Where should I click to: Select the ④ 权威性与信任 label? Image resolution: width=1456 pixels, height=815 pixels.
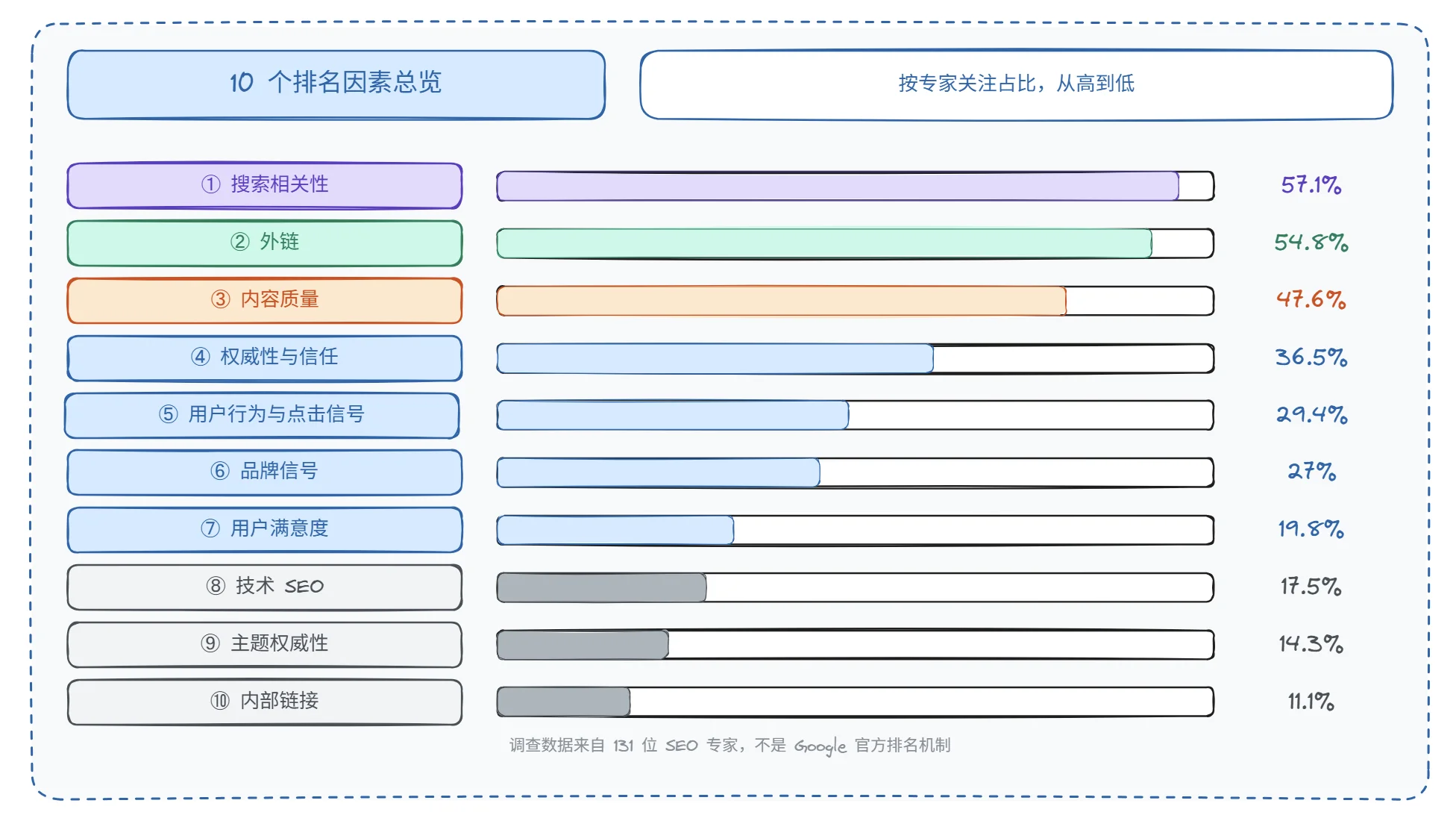point(265,357)
